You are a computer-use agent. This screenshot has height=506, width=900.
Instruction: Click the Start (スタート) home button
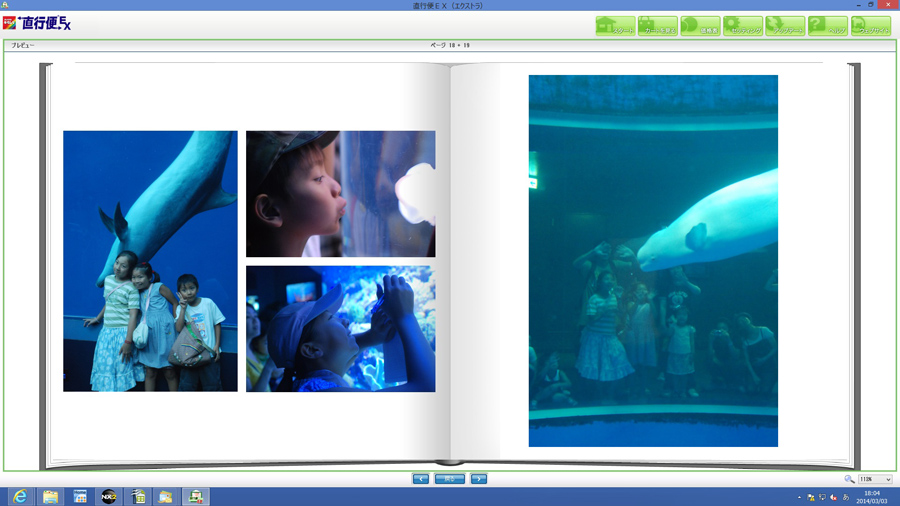615,26
